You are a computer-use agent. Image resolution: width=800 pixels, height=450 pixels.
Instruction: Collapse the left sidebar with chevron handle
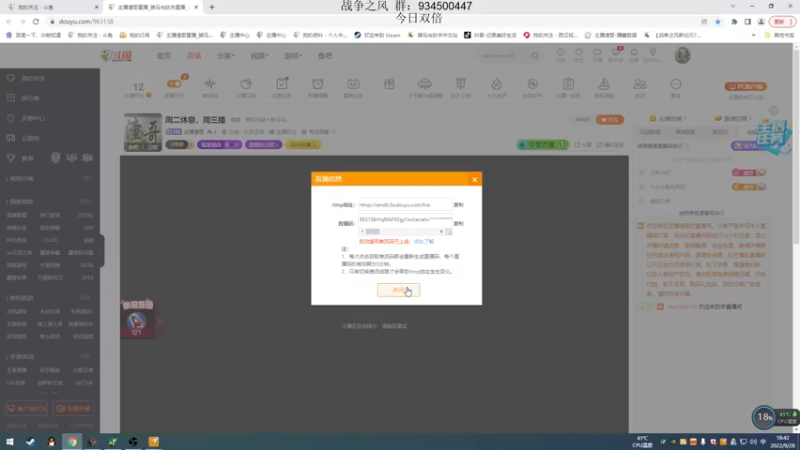tap(102, 251)
